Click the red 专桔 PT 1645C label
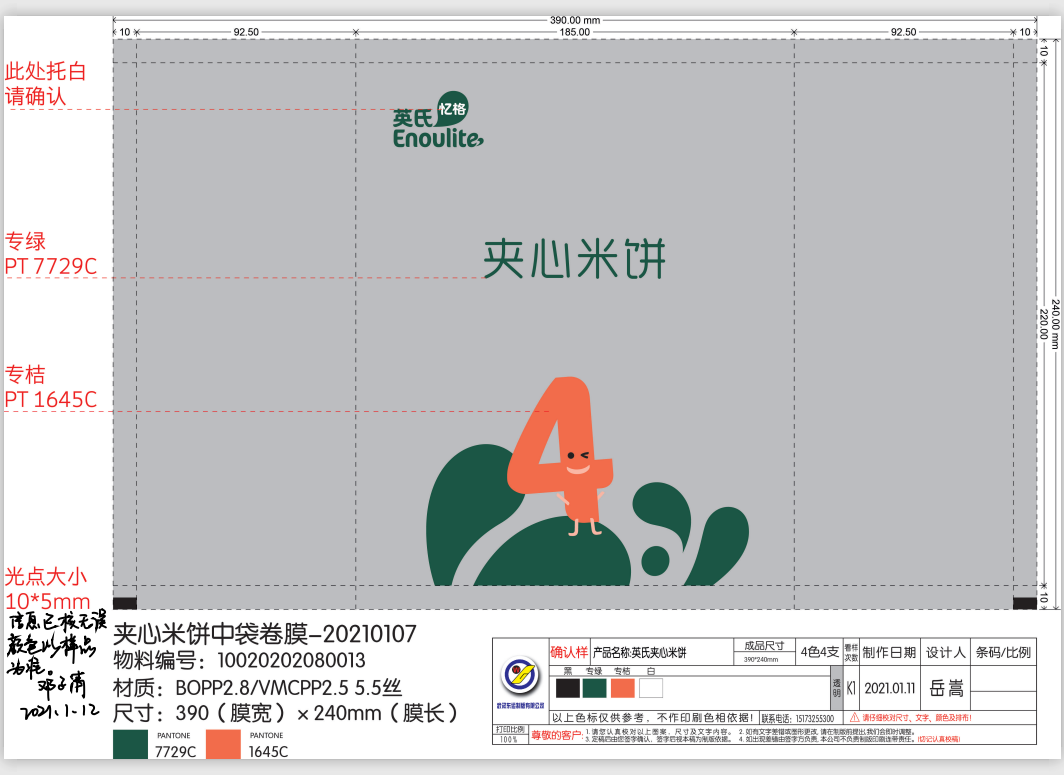This screenshot has height=775, width=1064. click(x=51, y=387)
